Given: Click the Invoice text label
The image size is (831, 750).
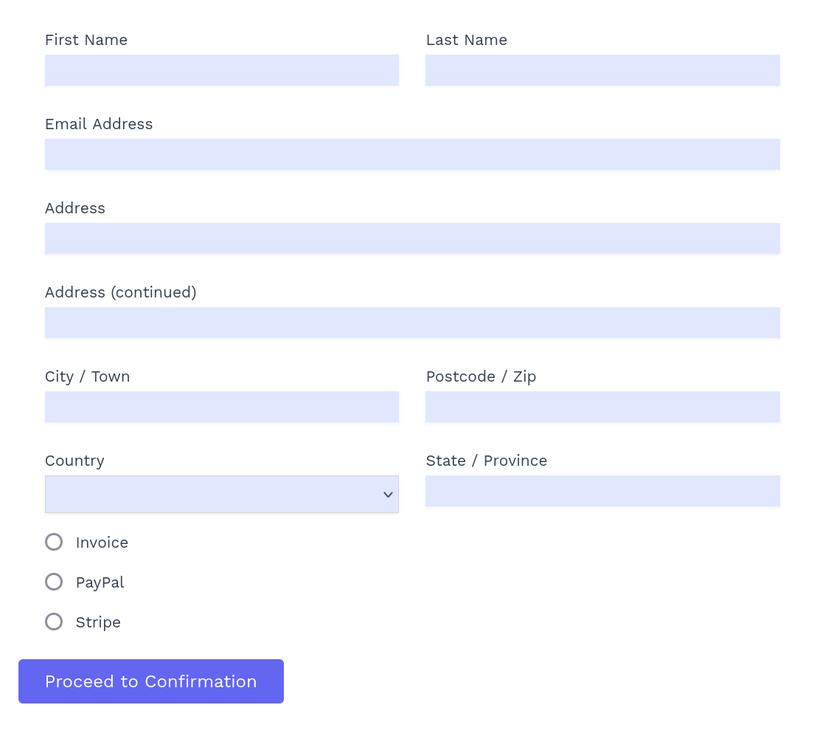Looking at the screenshot, I should click(102, 543).
